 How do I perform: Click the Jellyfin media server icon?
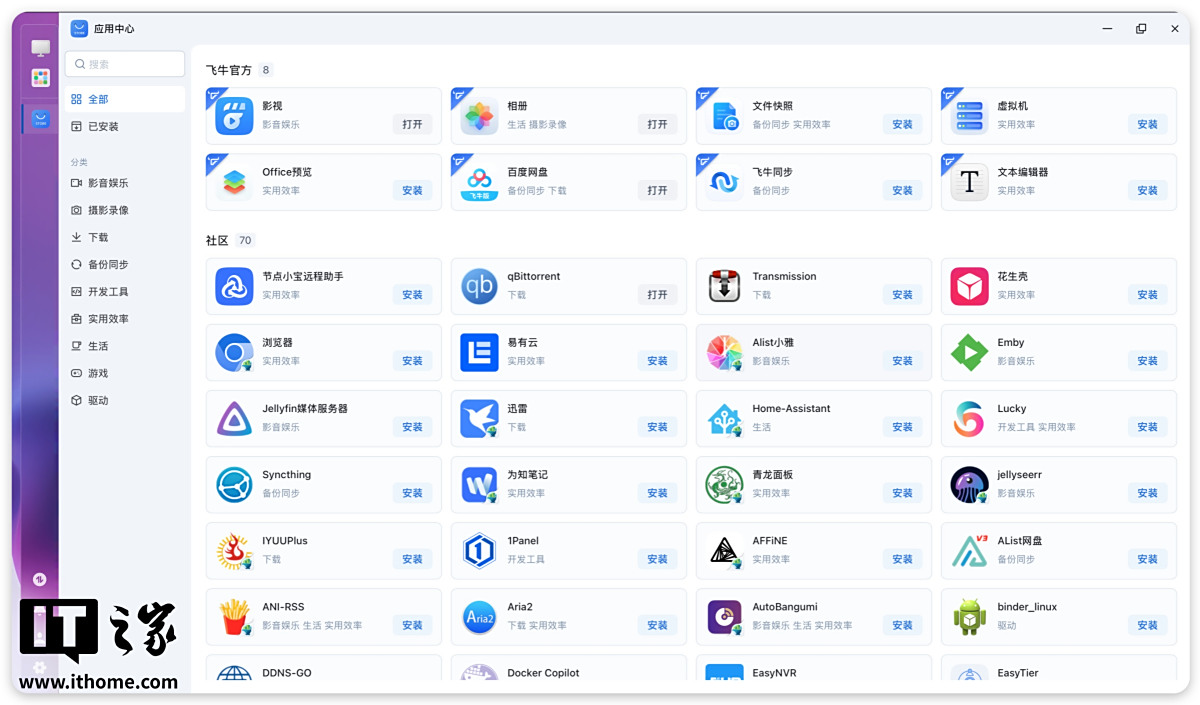point(234,419)
